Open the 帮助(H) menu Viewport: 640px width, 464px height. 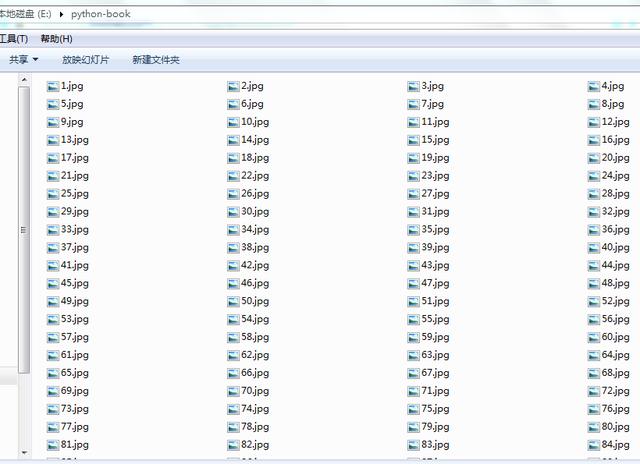[56, 39]
